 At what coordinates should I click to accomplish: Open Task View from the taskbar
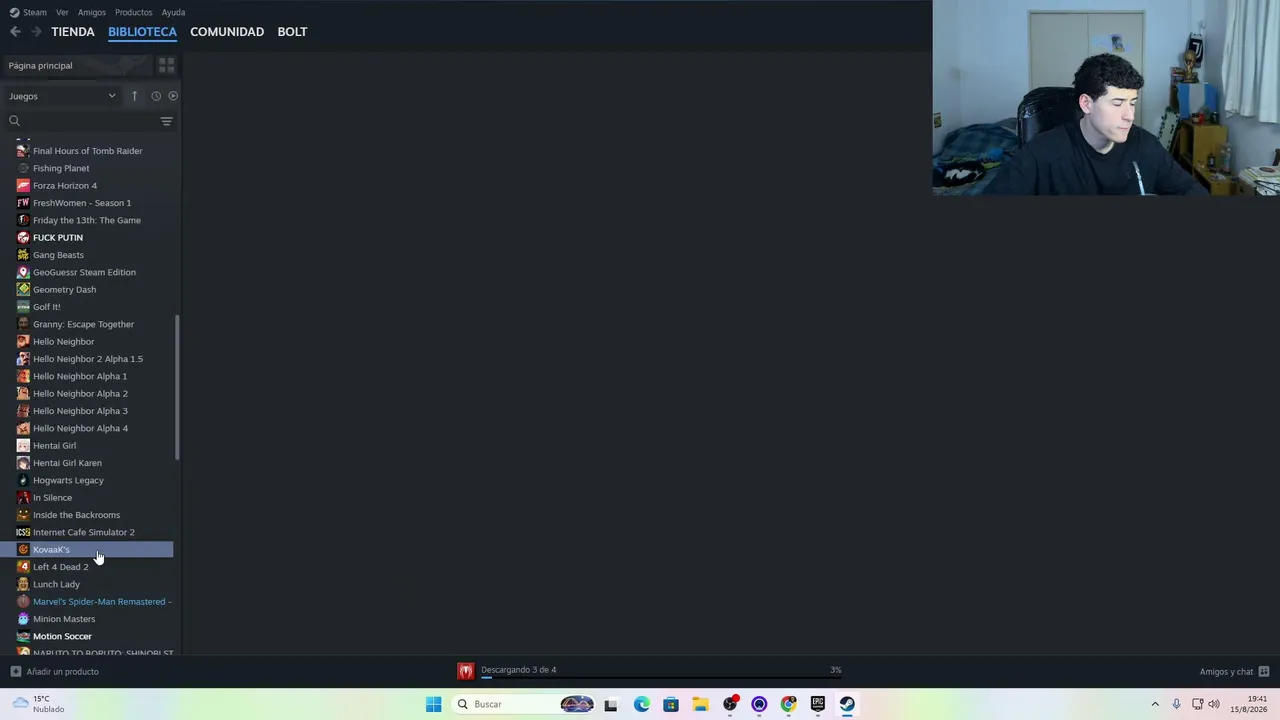(x=611, y=704)
